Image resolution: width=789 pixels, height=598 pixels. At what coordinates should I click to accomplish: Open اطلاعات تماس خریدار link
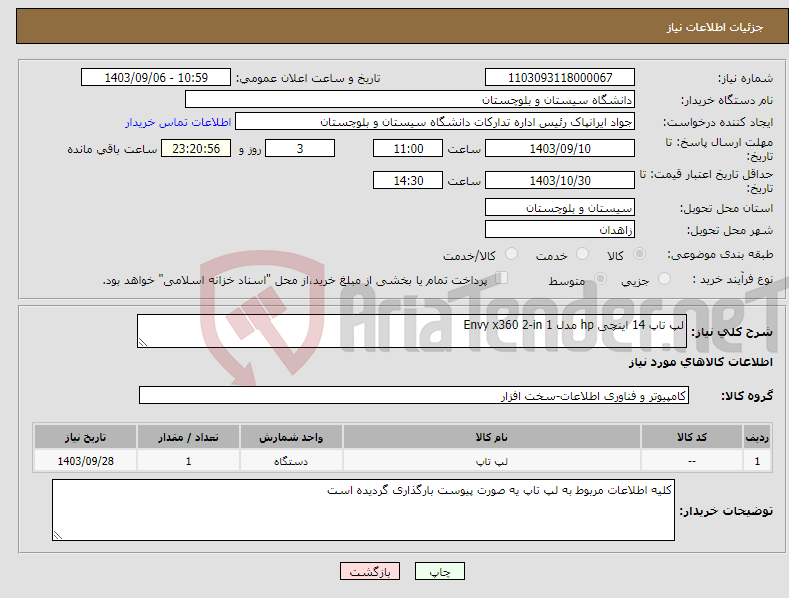(178, 122)
